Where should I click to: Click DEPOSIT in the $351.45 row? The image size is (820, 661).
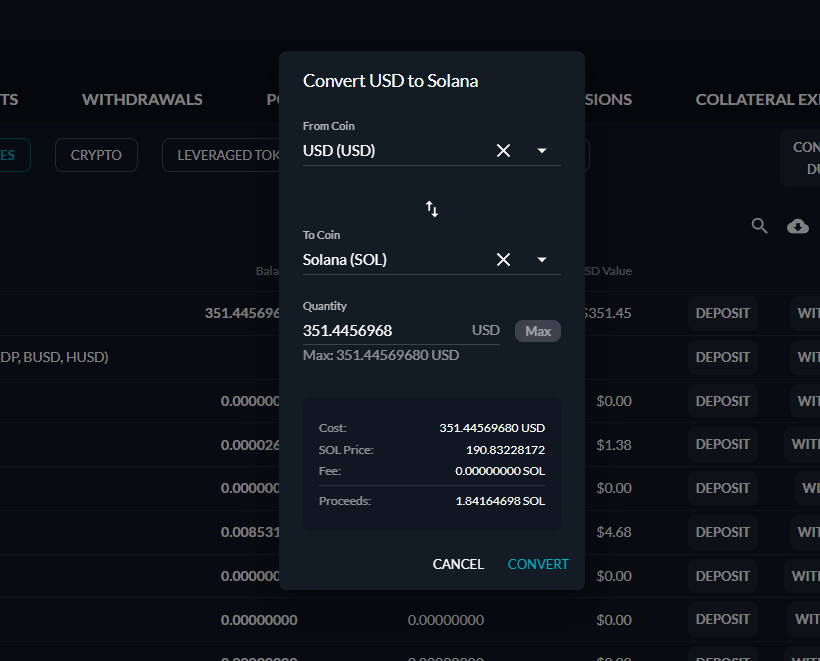pos(723,313)
